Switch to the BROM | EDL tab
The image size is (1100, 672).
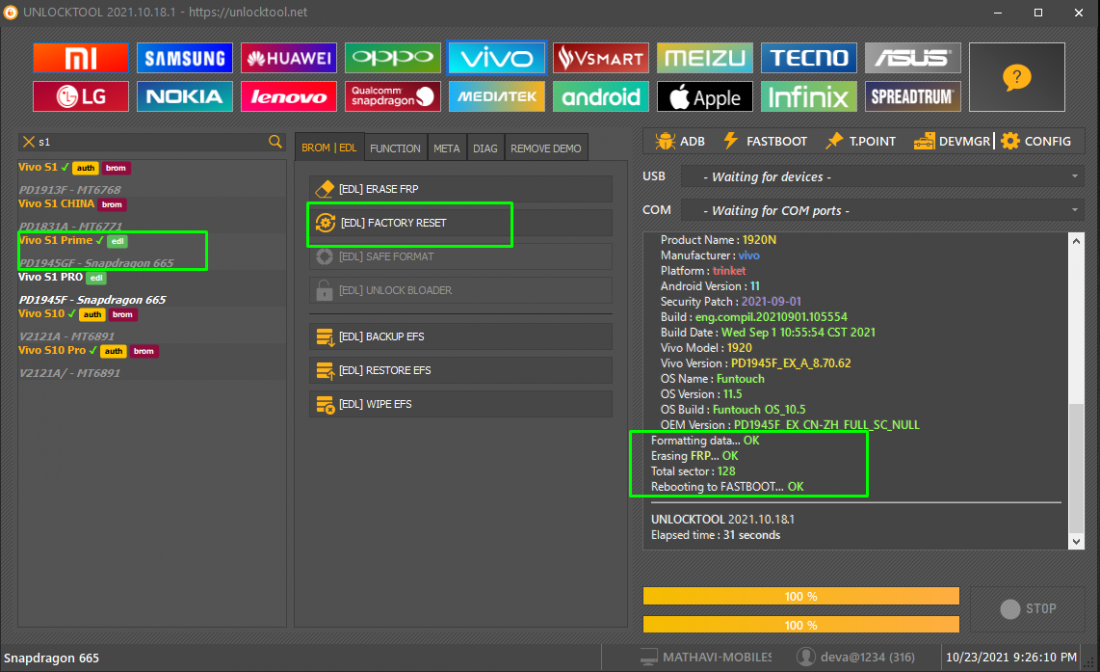click(x=329, y=148)
